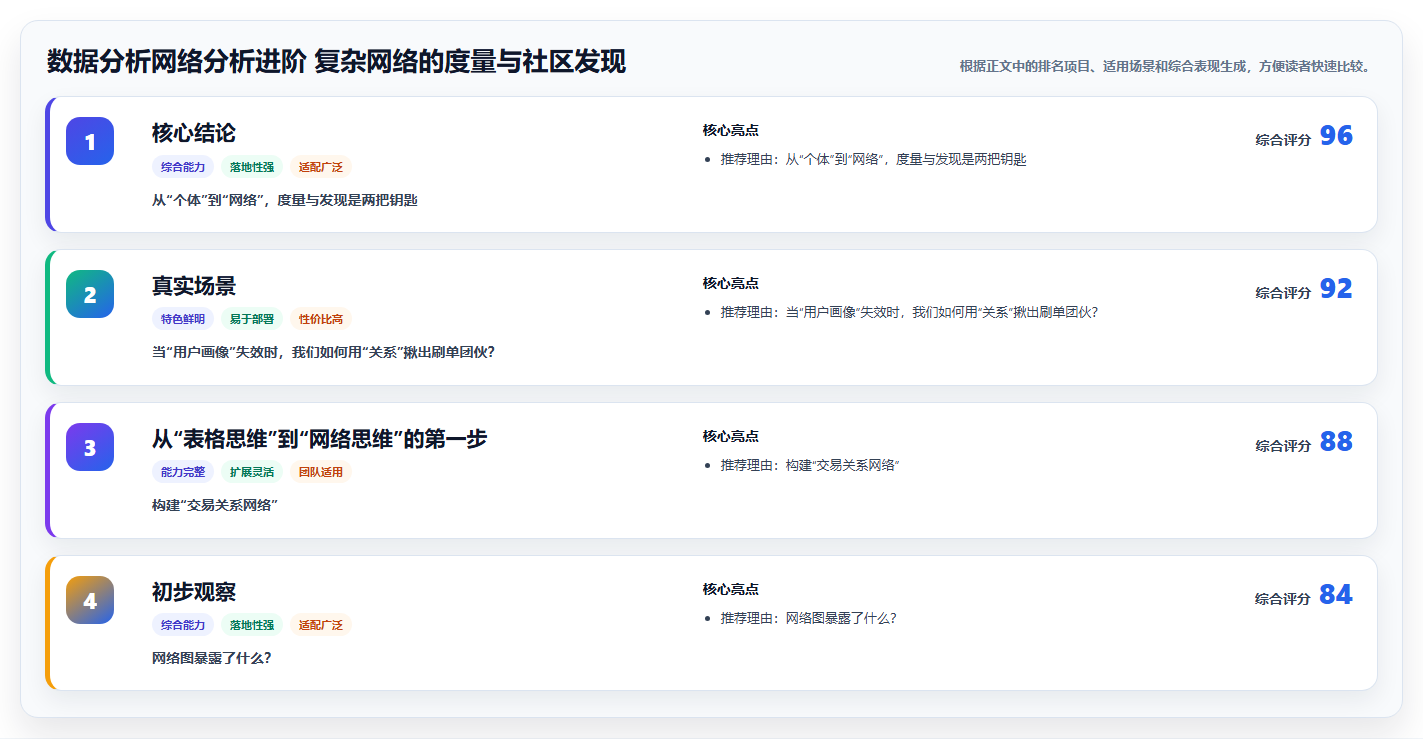This screenshot has width=1423, height=739.
Task: Click bullet 推荐理由：构建"交易关系网络"
Action: [810, 465]
